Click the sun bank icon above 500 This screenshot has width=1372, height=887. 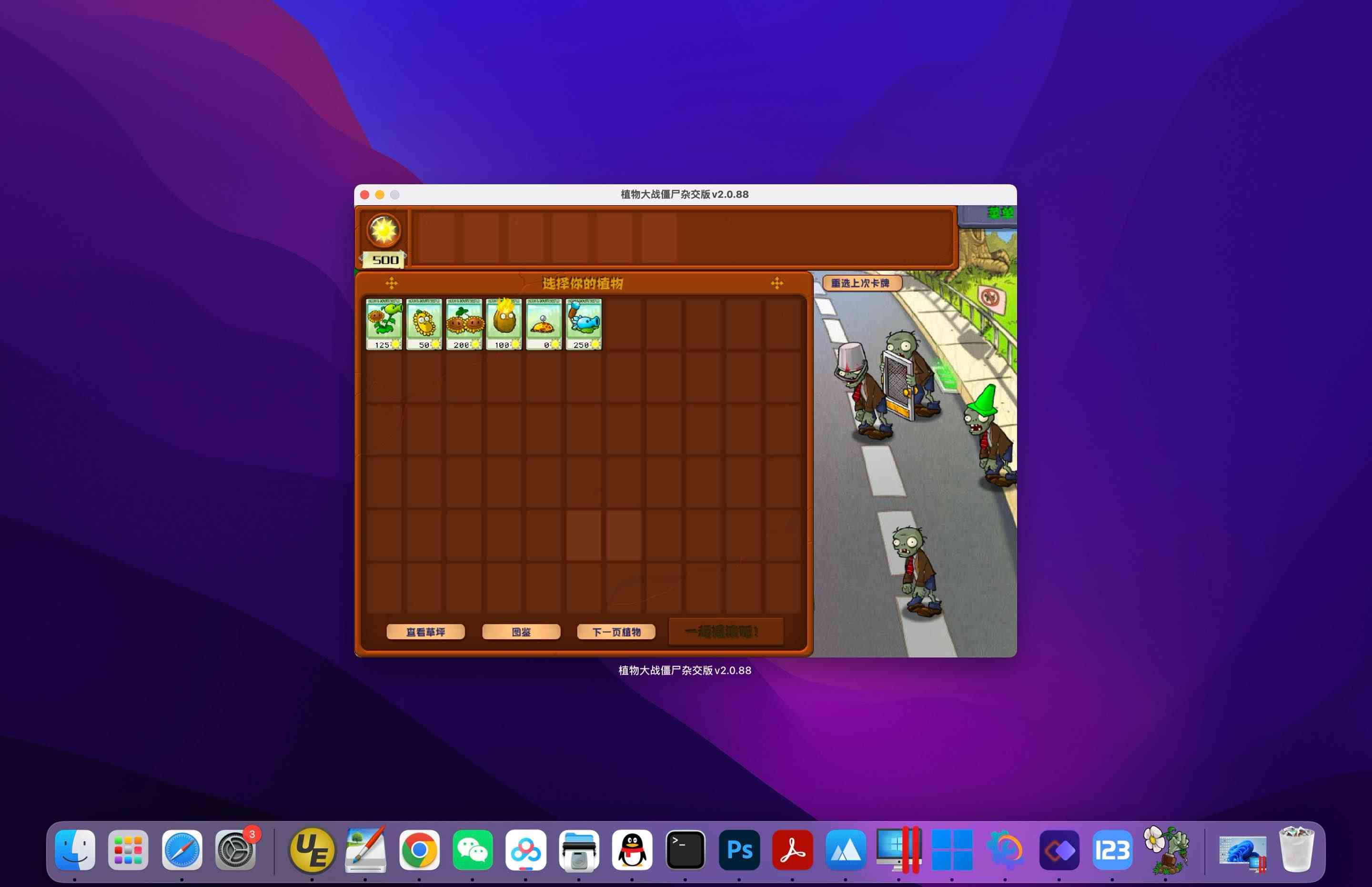pos(383,231)
